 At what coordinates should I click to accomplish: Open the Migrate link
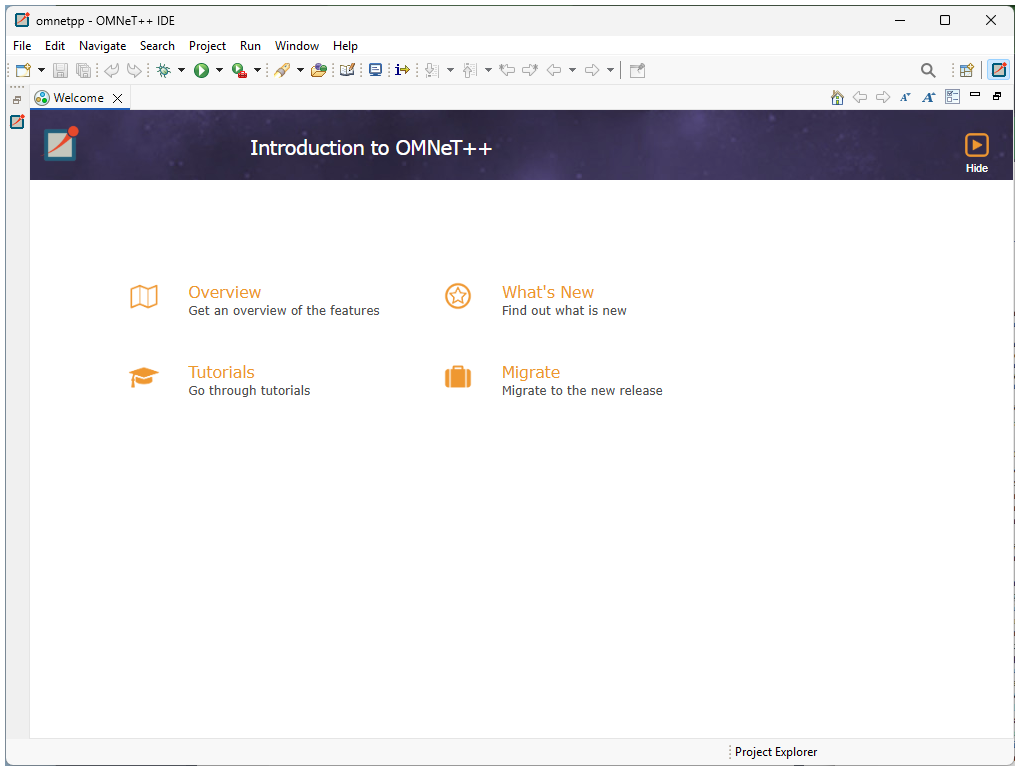[531, 372]
